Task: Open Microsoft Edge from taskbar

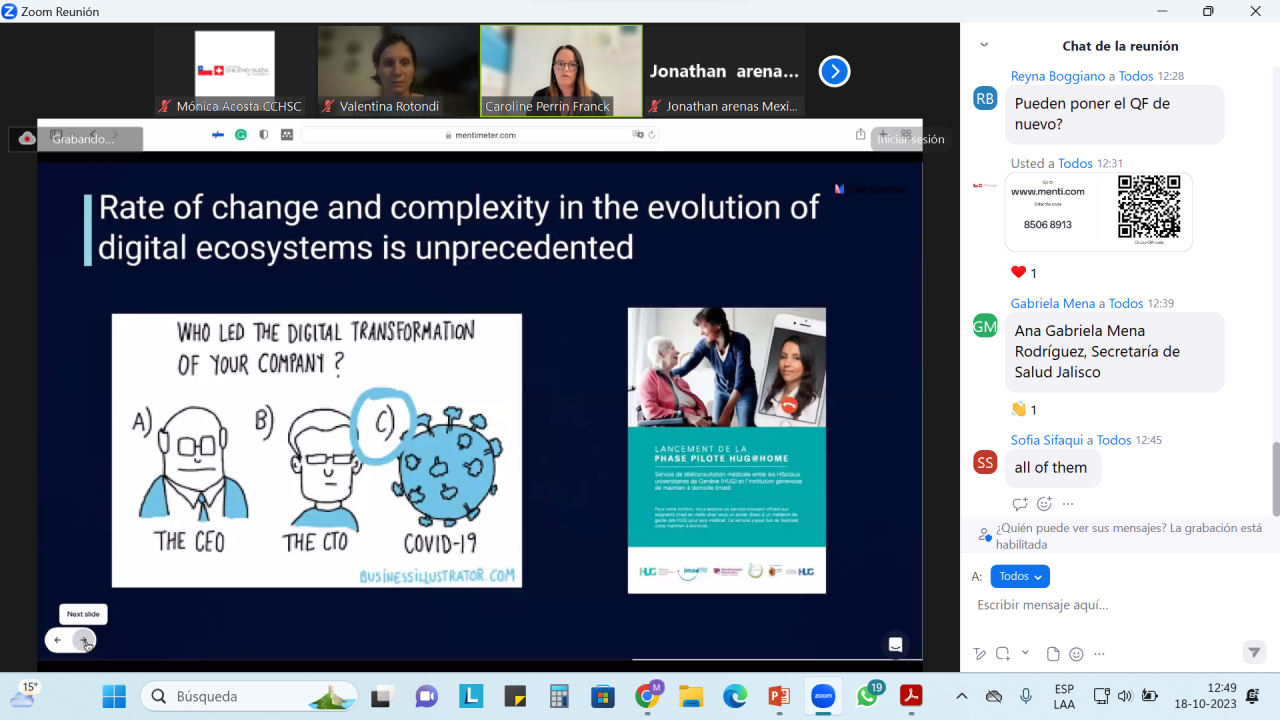Action: click(735, 696)
